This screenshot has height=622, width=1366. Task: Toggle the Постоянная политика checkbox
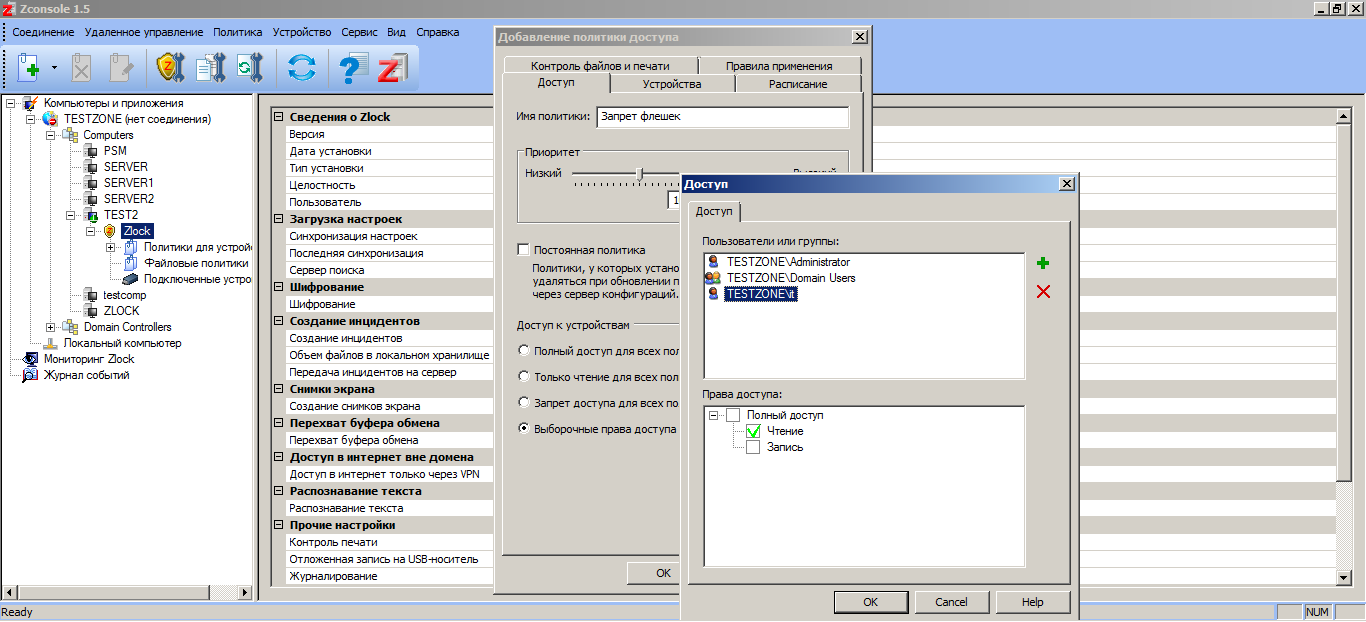(x=523, y=249)
